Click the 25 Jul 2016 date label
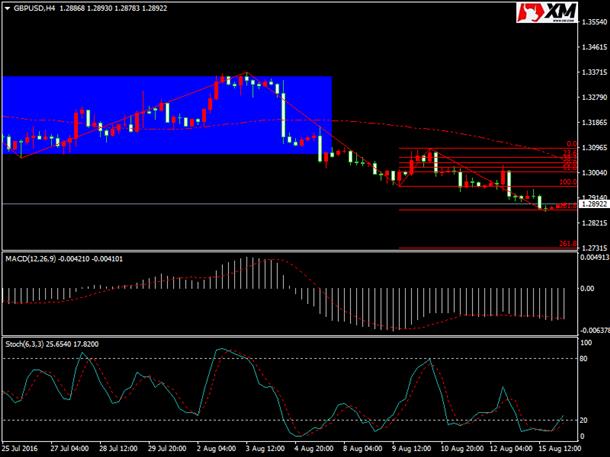Viewport: 610px width, 457px height. pyautogui.click(x=20, y=448)
